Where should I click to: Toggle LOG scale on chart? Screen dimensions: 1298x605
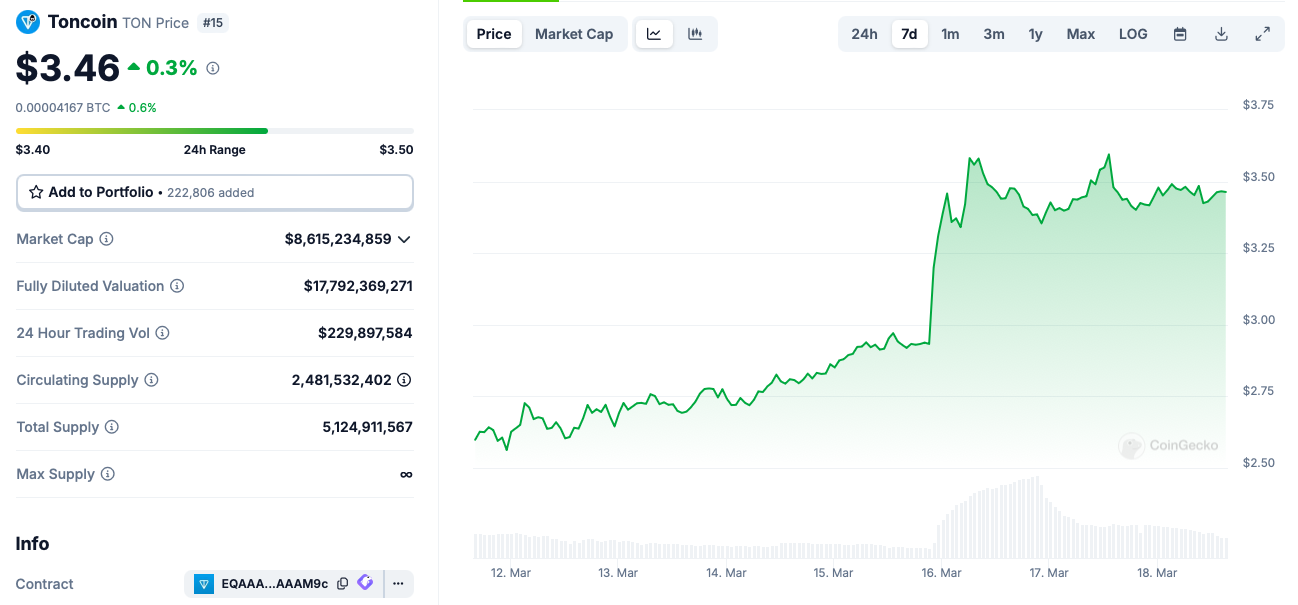[1133, 34]
